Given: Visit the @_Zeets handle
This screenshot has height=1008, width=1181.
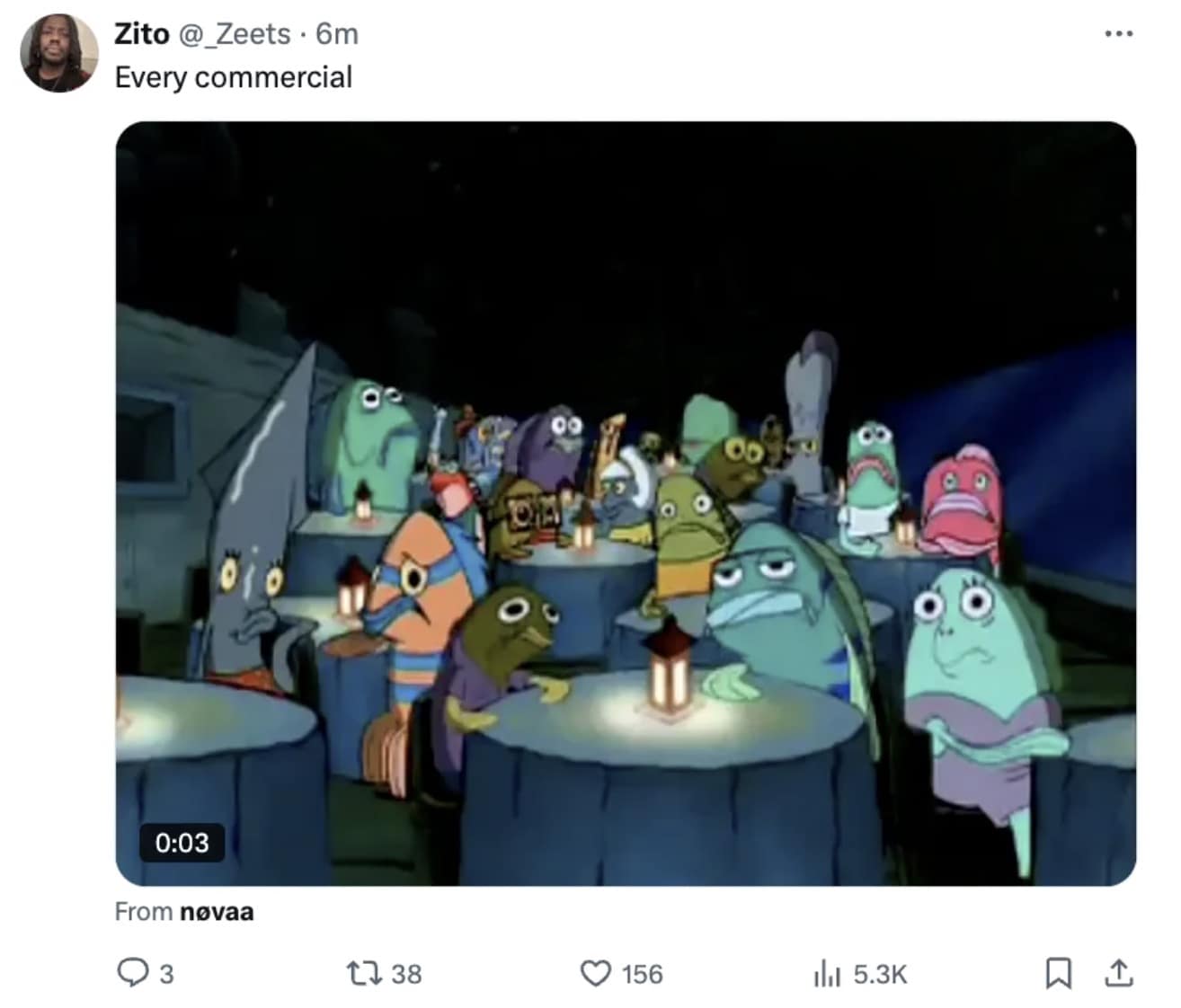Looking at the screenshot, I should click(x=235, y=34).
